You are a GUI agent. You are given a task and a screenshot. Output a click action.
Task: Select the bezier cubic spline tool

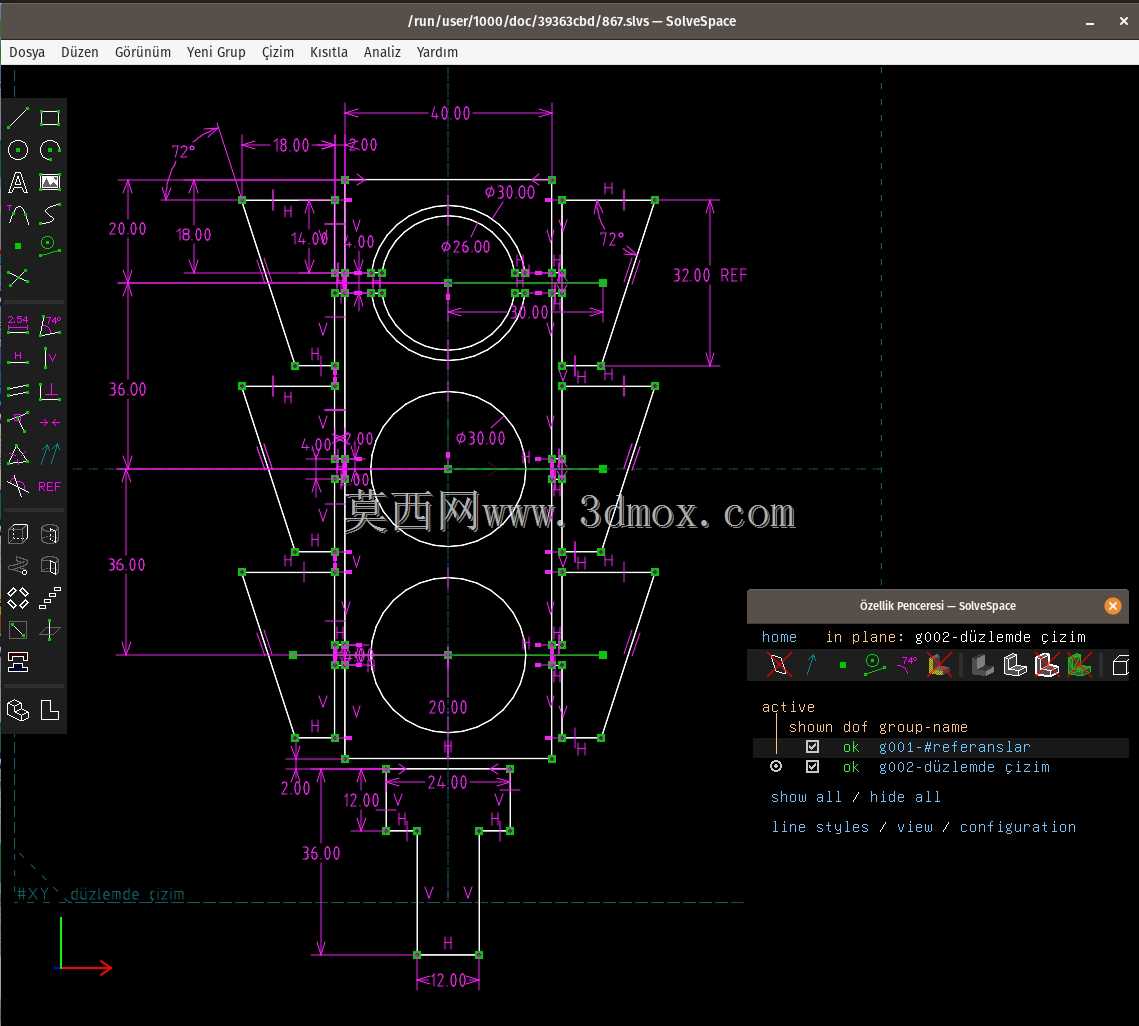(x=50, y=214)
